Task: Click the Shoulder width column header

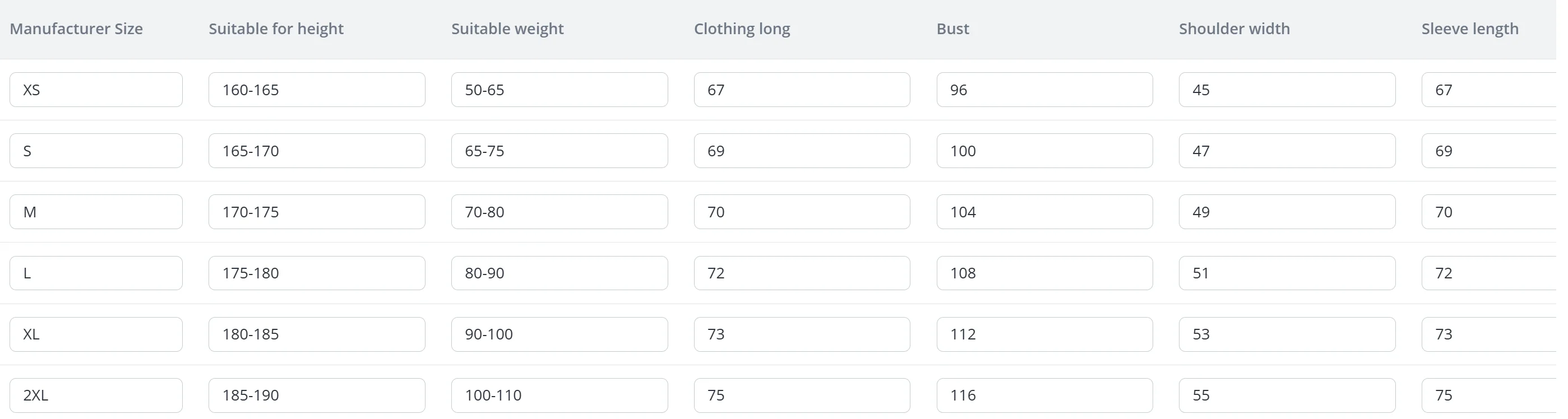Action: [1234, 29]
